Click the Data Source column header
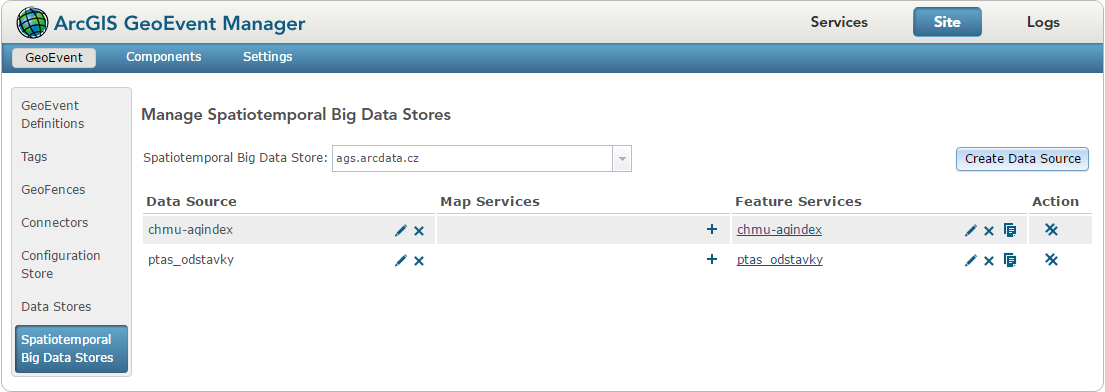 click(192, 202)
